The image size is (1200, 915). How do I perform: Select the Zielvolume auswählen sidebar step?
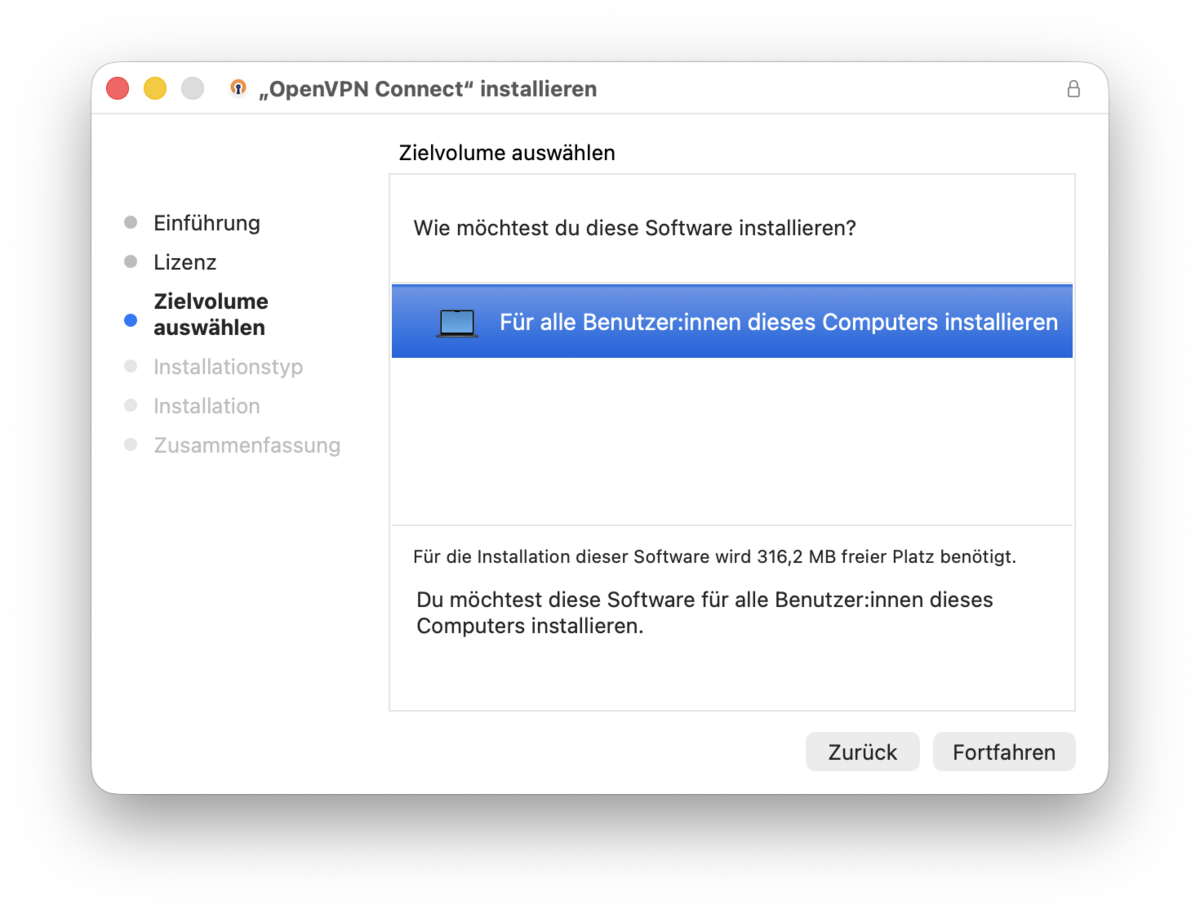coord(211,314)
